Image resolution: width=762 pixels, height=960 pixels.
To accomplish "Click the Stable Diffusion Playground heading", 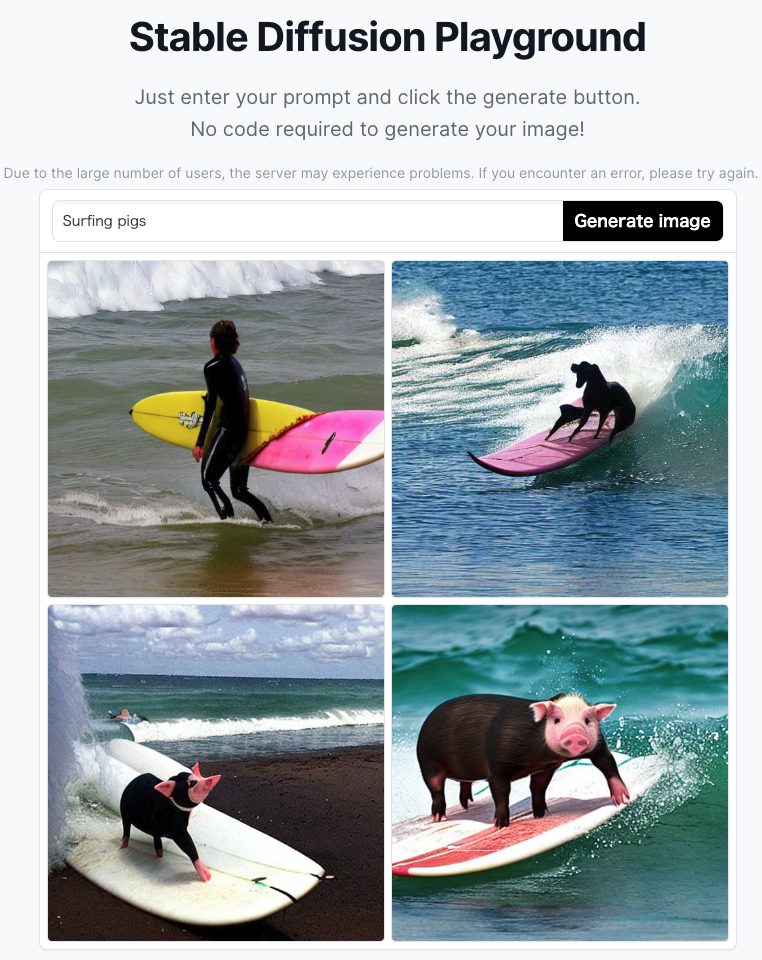I will (387, 37).
